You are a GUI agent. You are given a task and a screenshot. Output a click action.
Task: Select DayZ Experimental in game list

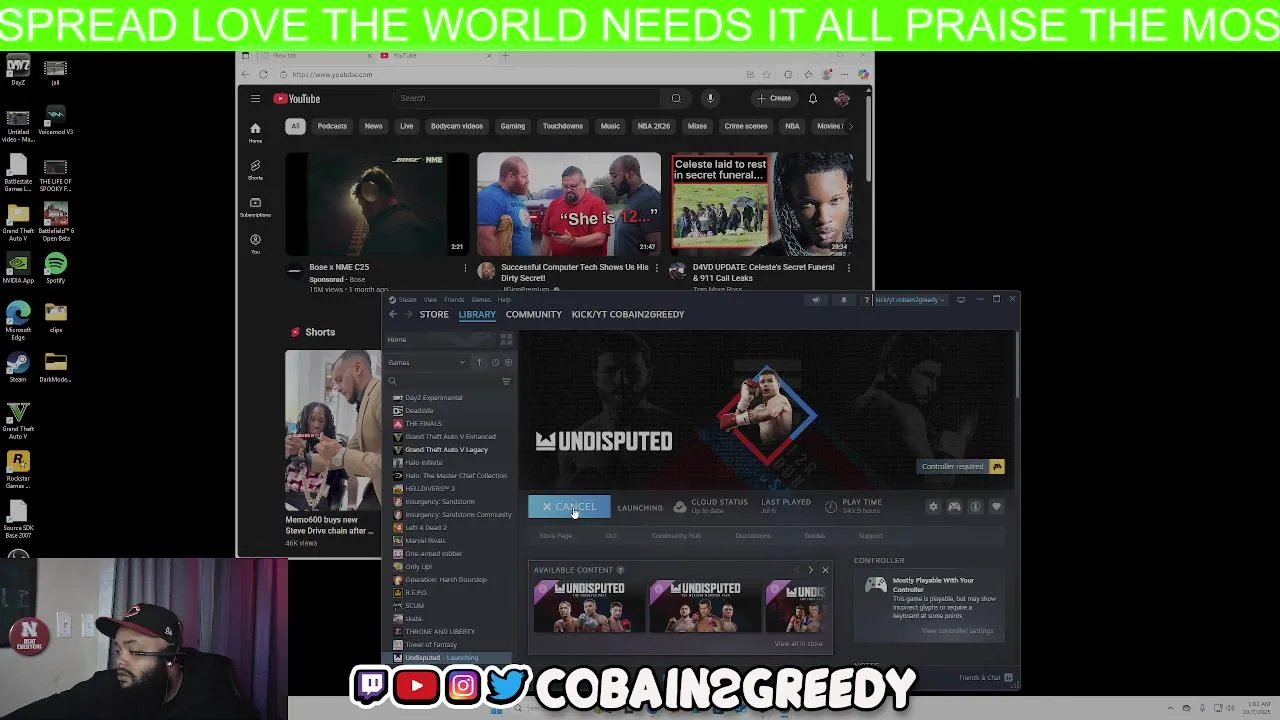[433, 398]
